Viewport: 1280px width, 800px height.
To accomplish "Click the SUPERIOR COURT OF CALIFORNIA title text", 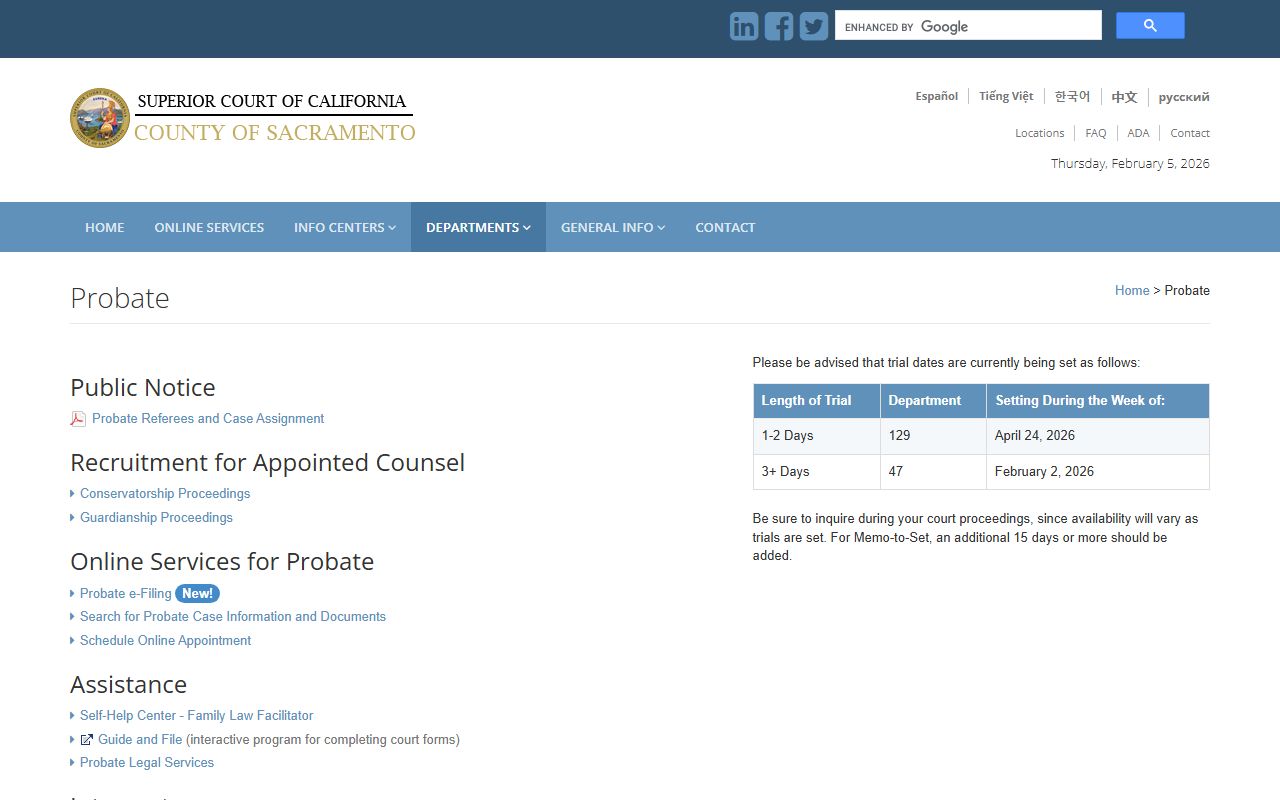I will pyautogui.click(x=272, y=101).
